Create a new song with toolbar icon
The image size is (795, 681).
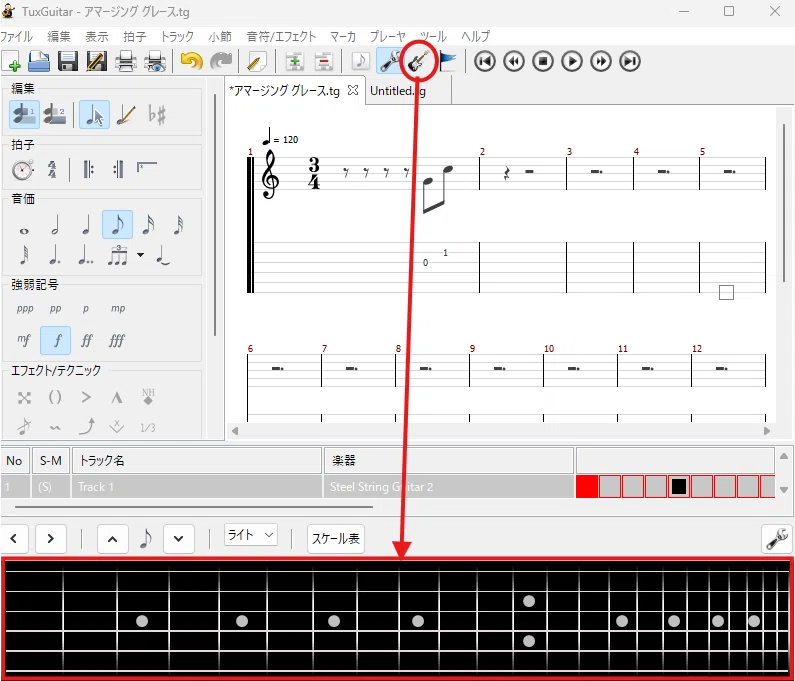point(12,61)
